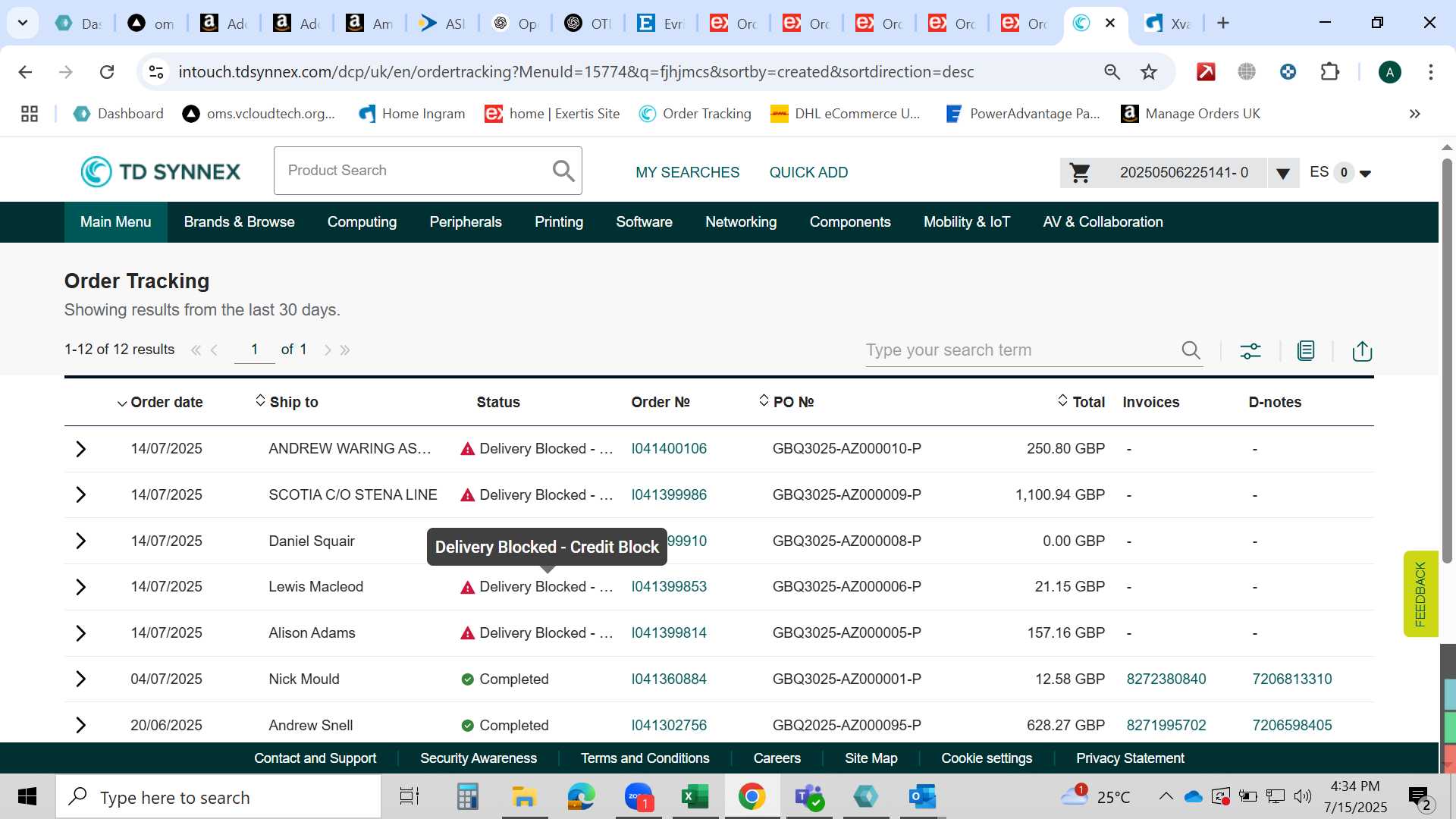Image resolution: width=1456 pixels, height=819 pixels.
Task: Click the browser back arrow
Action: 25,72
